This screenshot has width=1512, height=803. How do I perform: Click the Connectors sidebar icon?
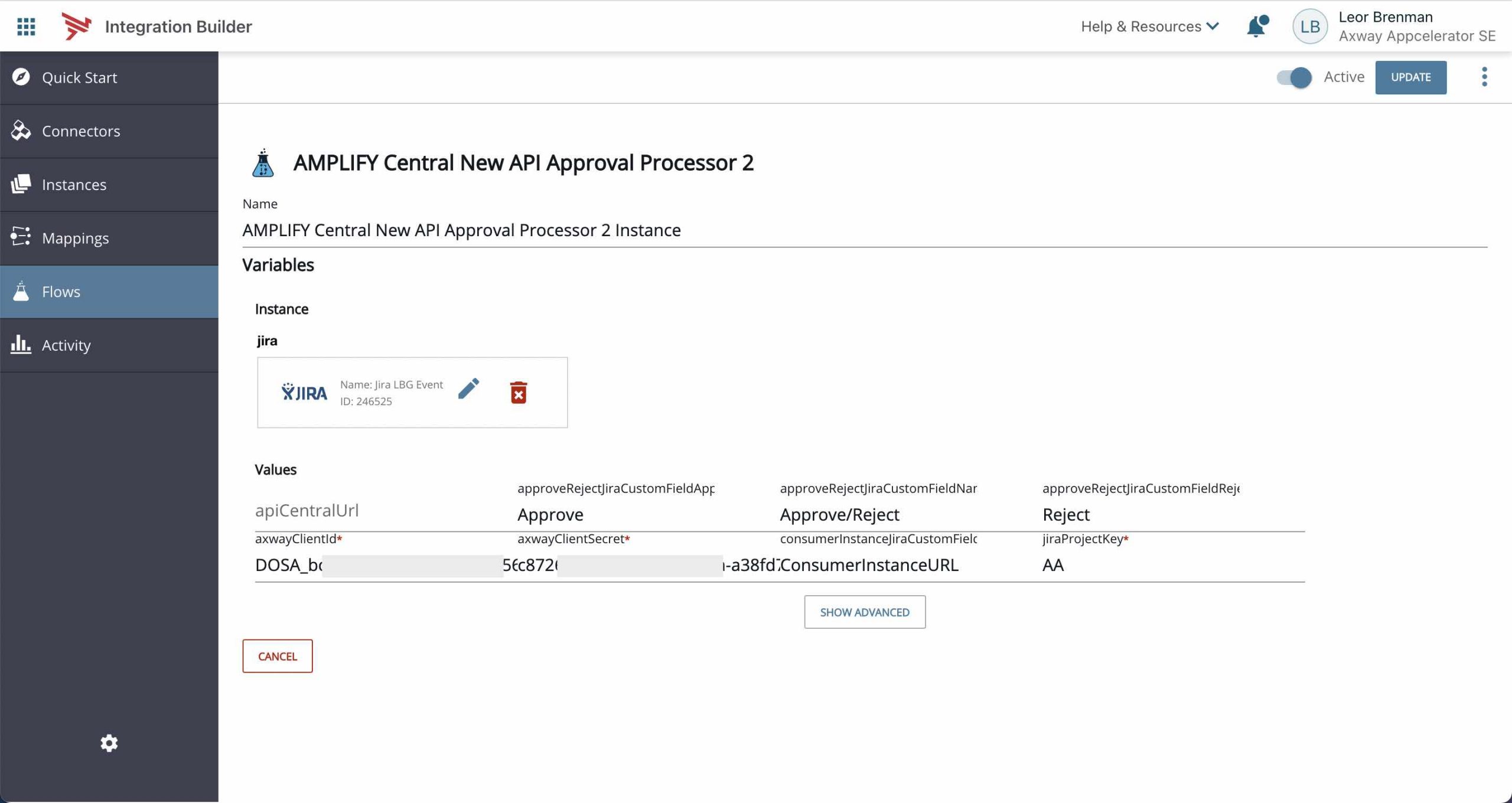[x=21, y=130]
